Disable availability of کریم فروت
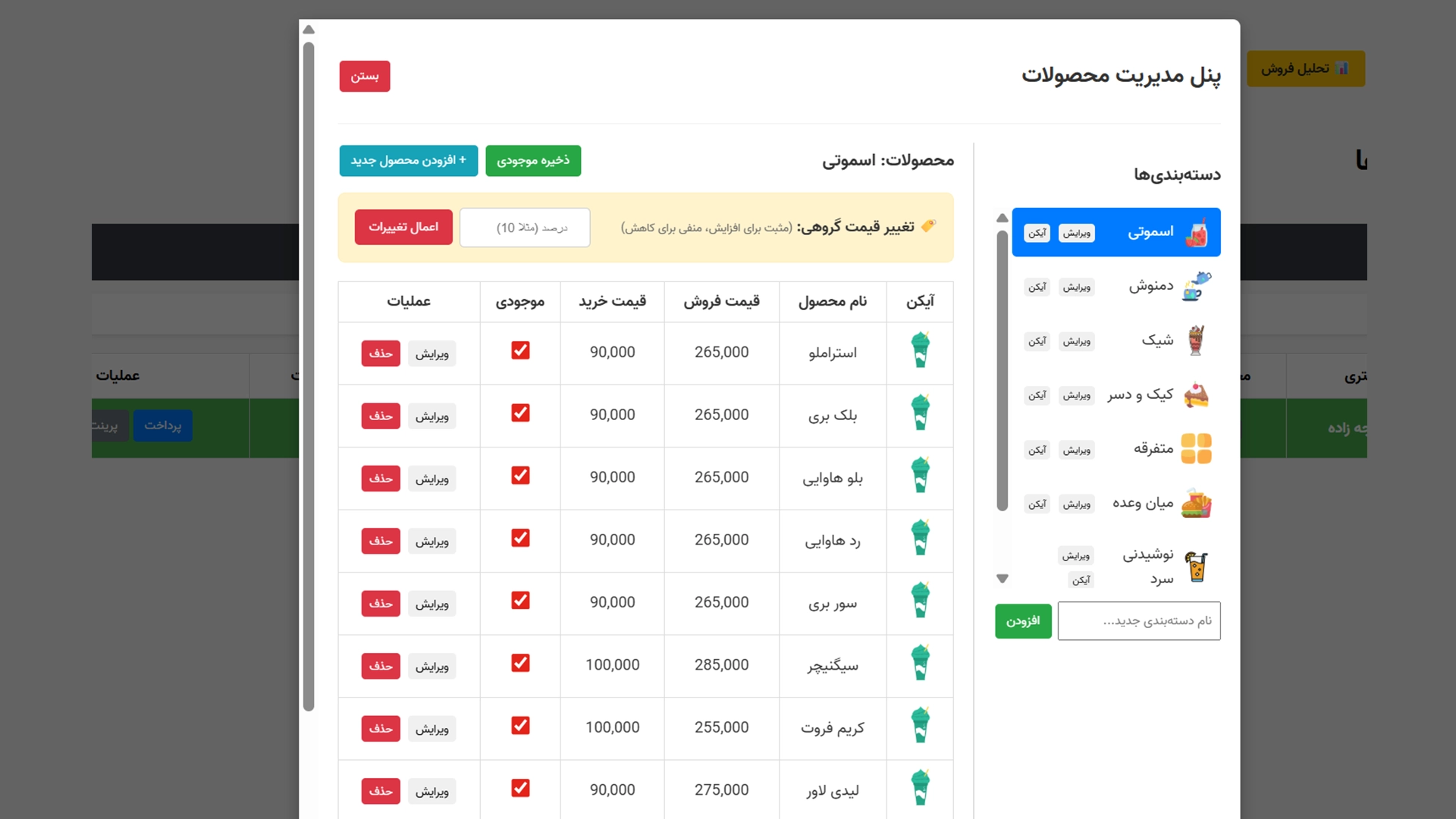Viewport: 1456px width, 819px height. click(520, 726)
